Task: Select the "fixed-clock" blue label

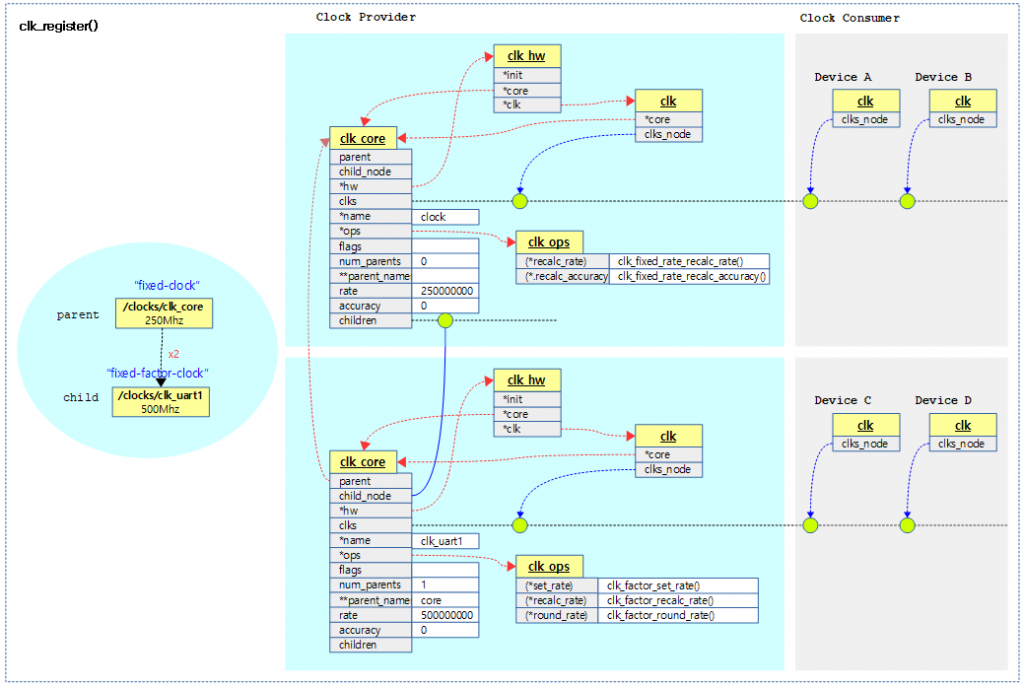Action: coord(167,285)
